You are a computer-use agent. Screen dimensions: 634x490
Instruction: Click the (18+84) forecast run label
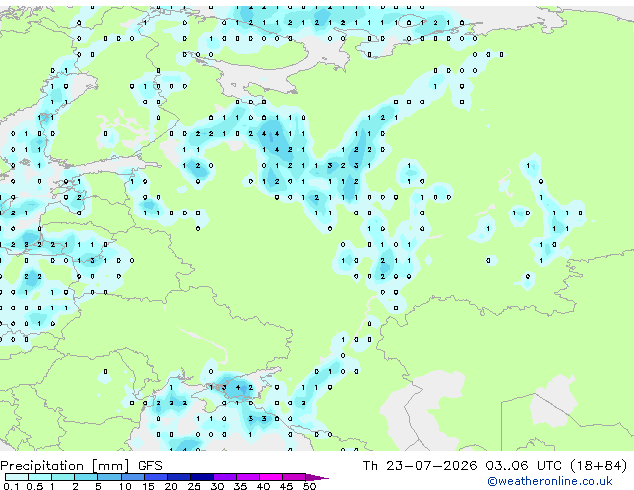pyautogui.click(x=598, y=466)
